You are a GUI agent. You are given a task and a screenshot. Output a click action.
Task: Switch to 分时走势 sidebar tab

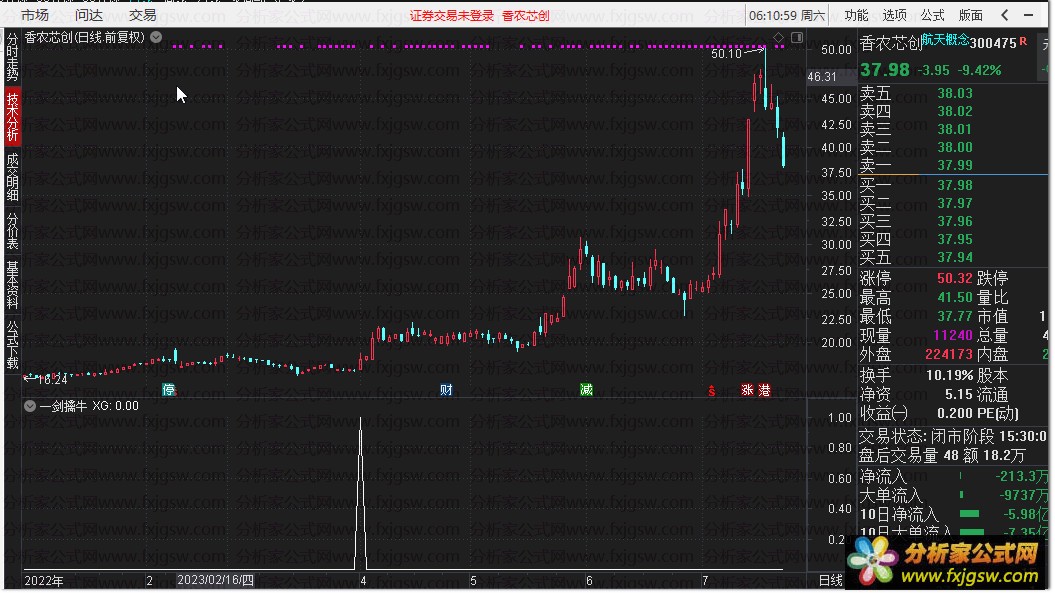[x=12, y=57]
